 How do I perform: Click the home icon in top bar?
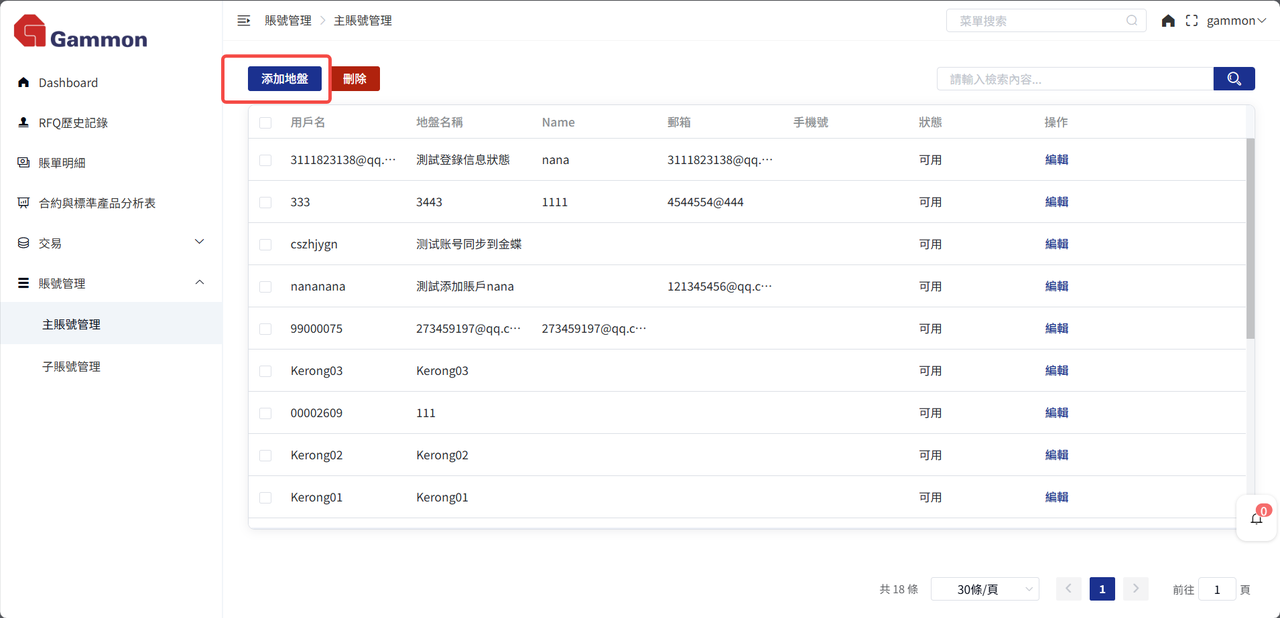click(x=1168, y=21)
